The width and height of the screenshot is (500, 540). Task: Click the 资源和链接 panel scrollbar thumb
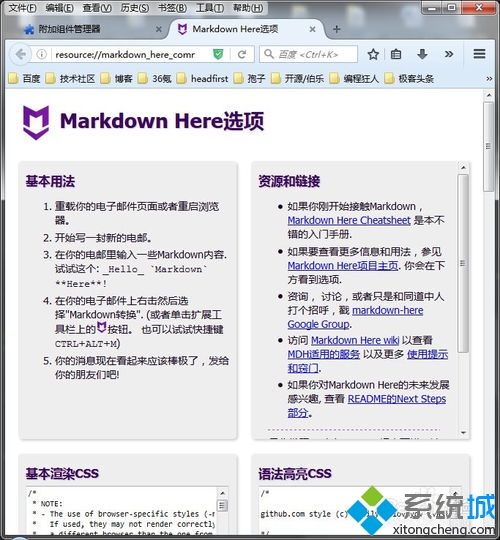click(463, 263)
